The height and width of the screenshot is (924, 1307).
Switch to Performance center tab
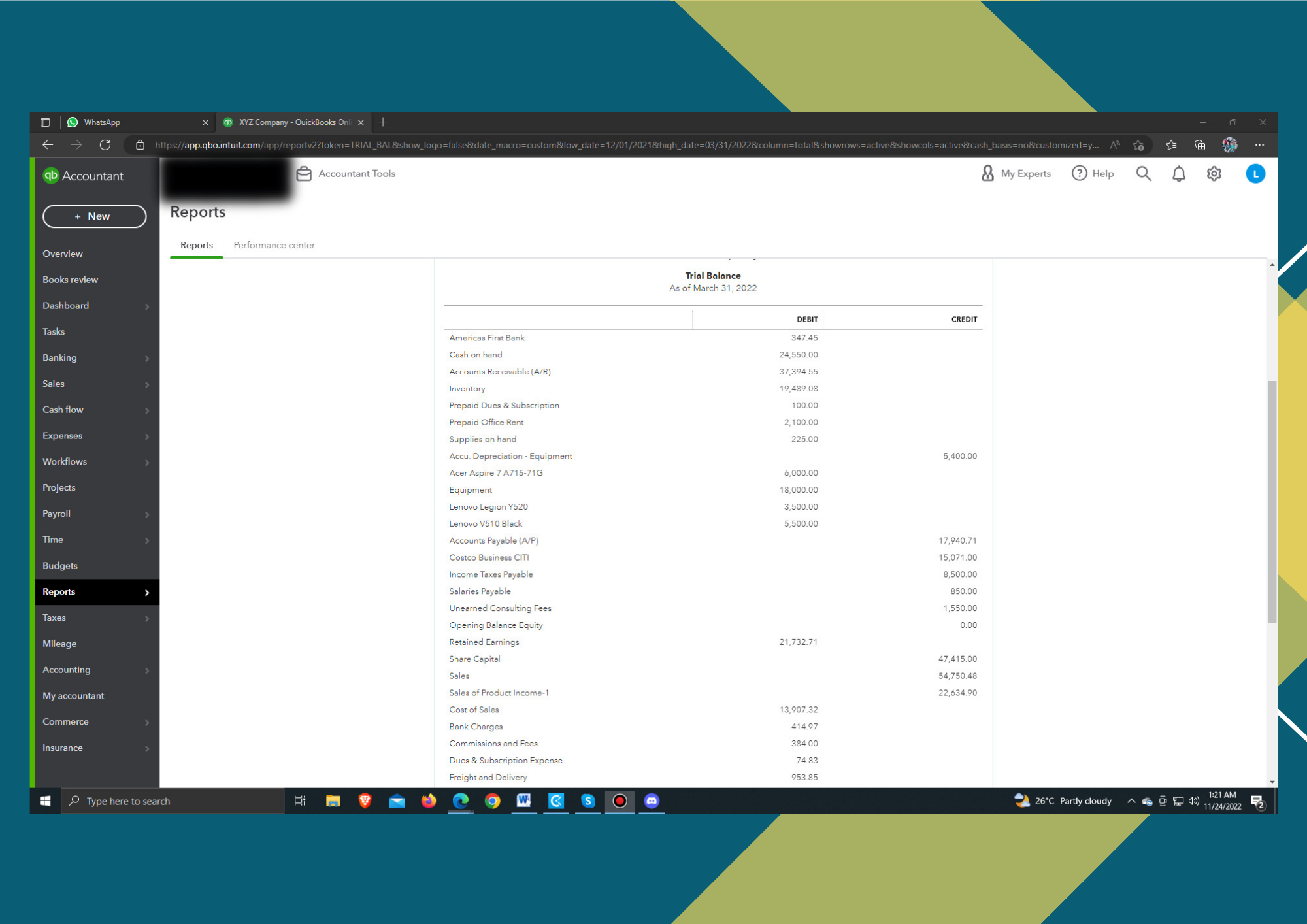[x=274, y=245]
